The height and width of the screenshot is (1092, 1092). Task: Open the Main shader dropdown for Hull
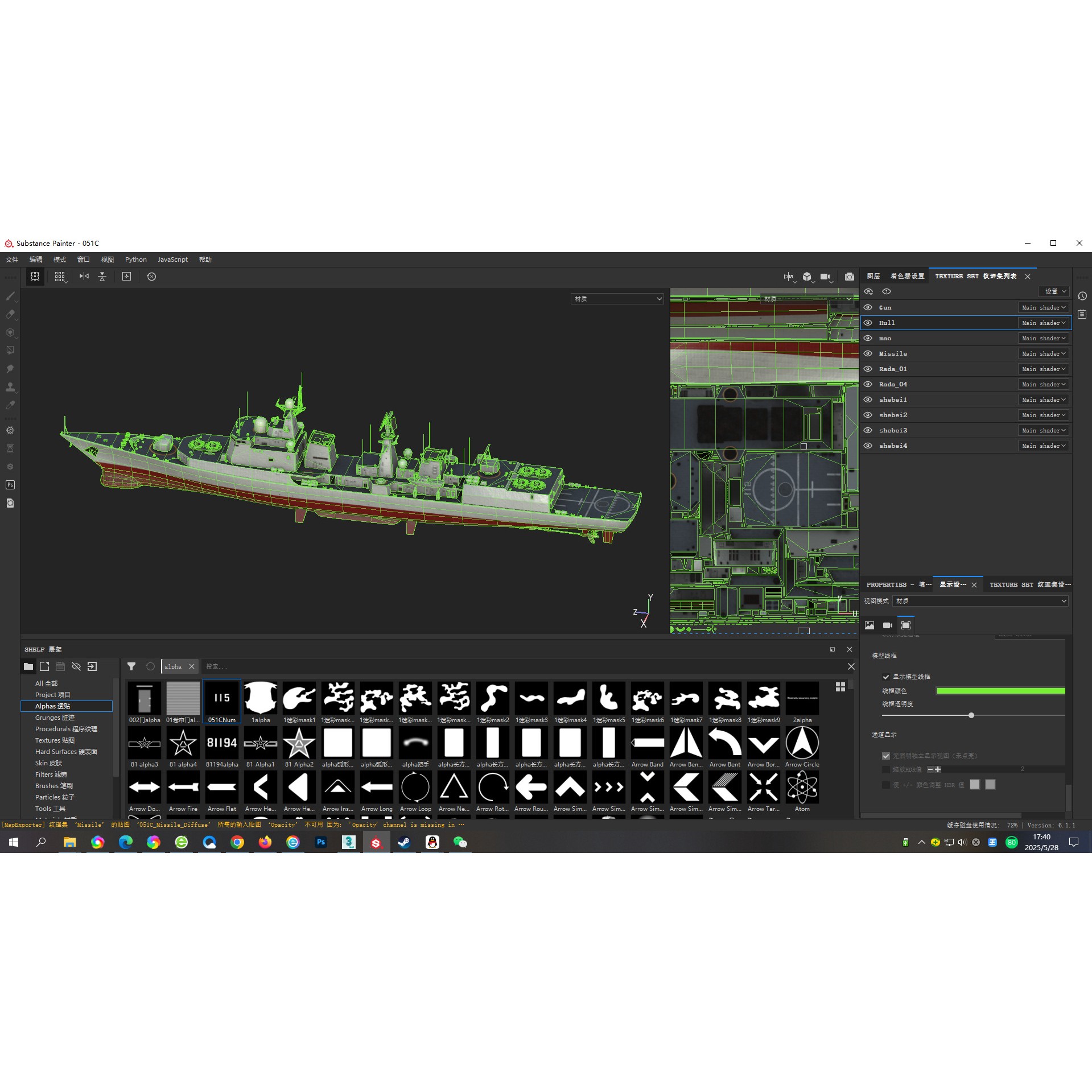tap(1044, 323)
